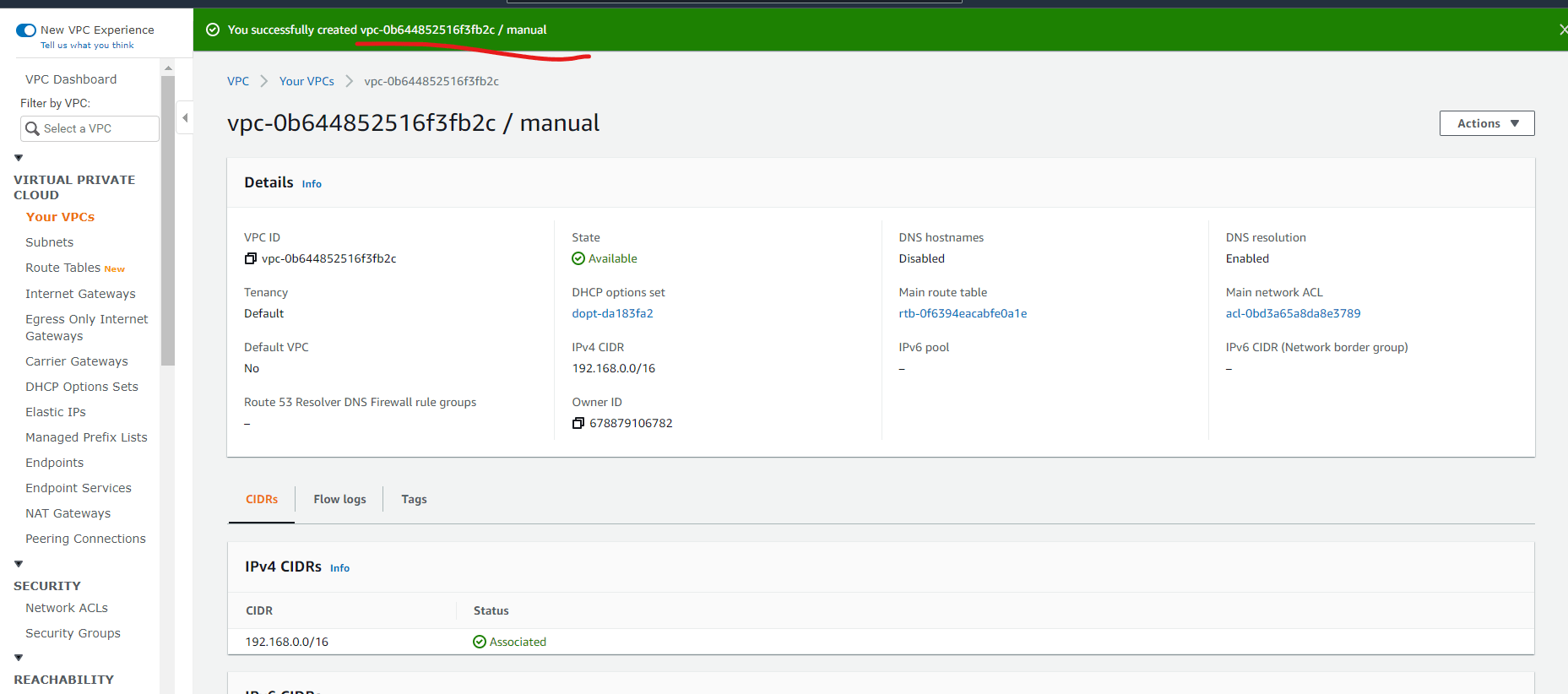Click the IPv4 CIDR value 192.168.0.0/16 in Details
The image size is (1568, 694).
[614, 368]
